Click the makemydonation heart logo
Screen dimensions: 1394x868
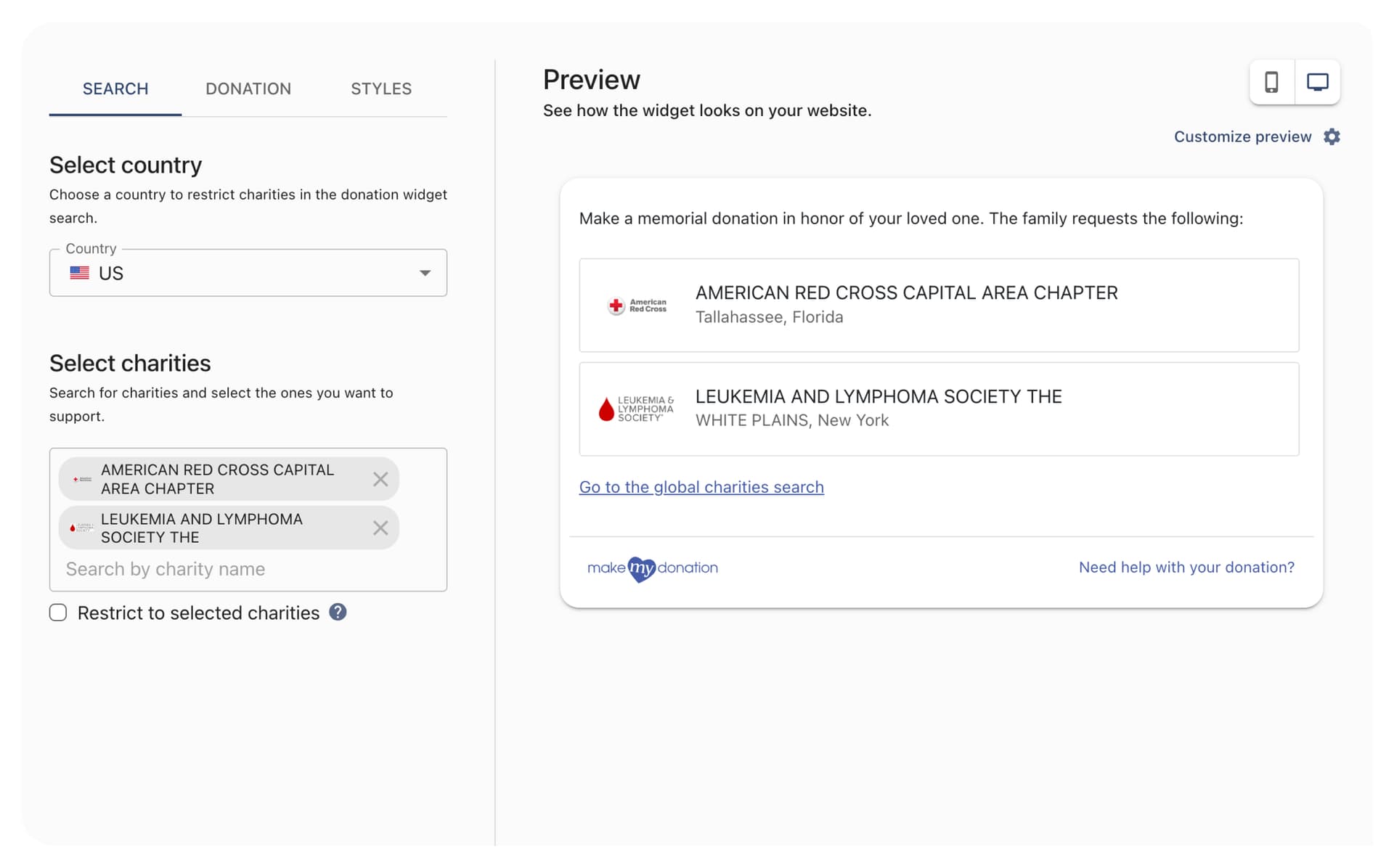click(x=640, y=568)
